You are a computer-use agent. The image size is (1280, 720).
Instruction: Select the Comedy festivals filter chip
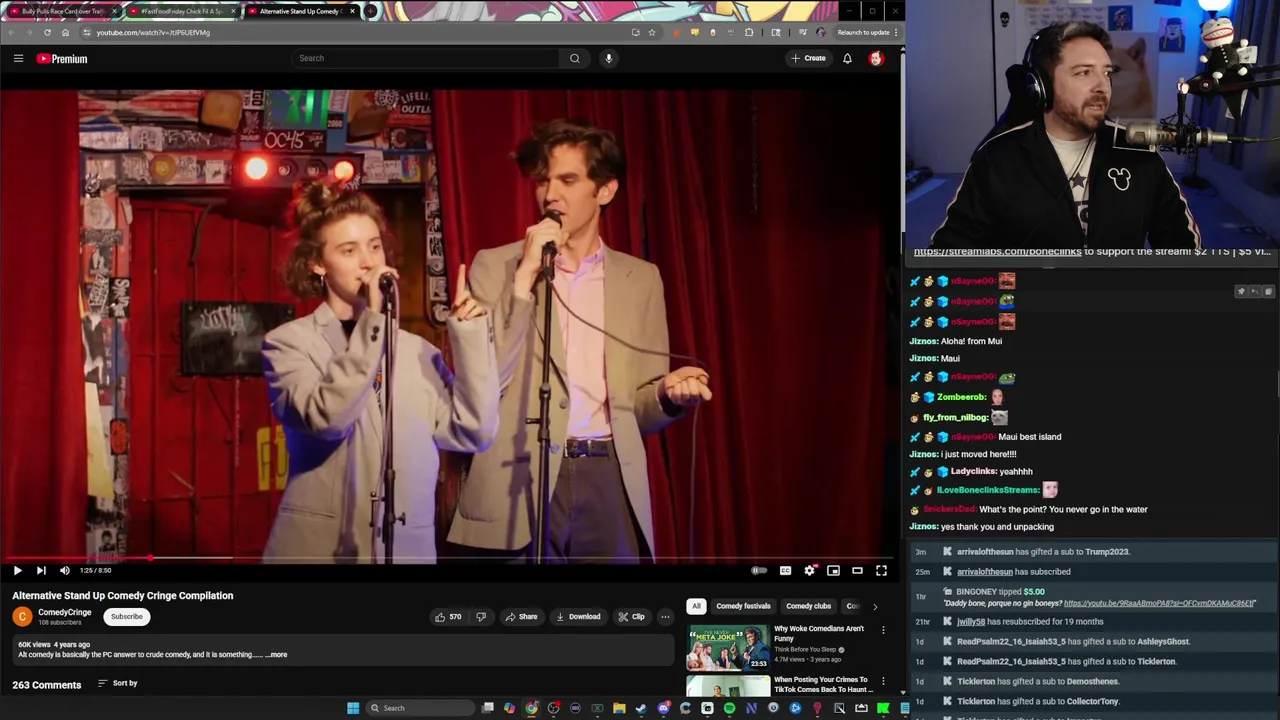click(x=743, y=606)
